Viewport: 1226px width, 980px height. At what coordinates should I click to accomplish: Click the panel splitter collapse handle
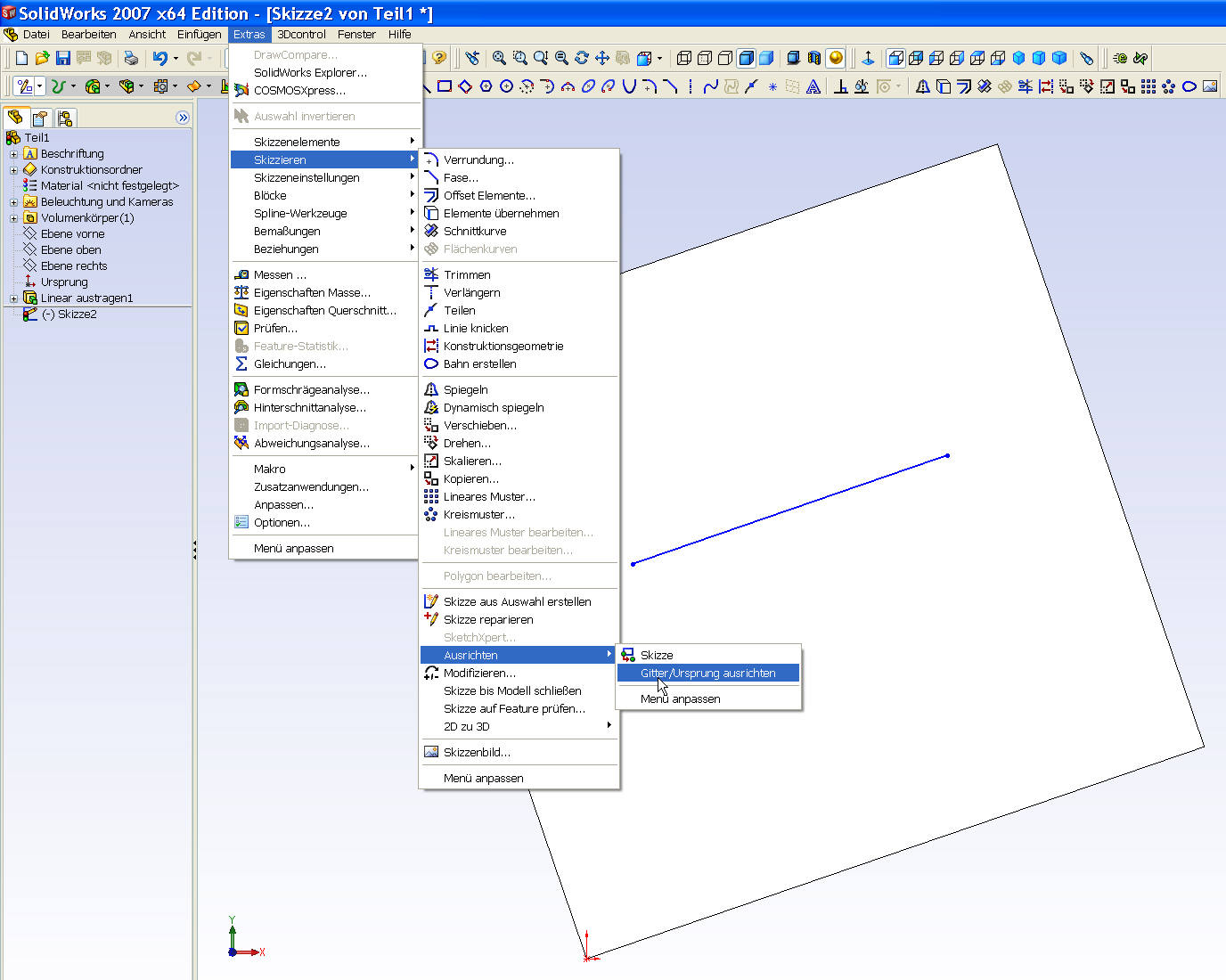pos(194,550)
